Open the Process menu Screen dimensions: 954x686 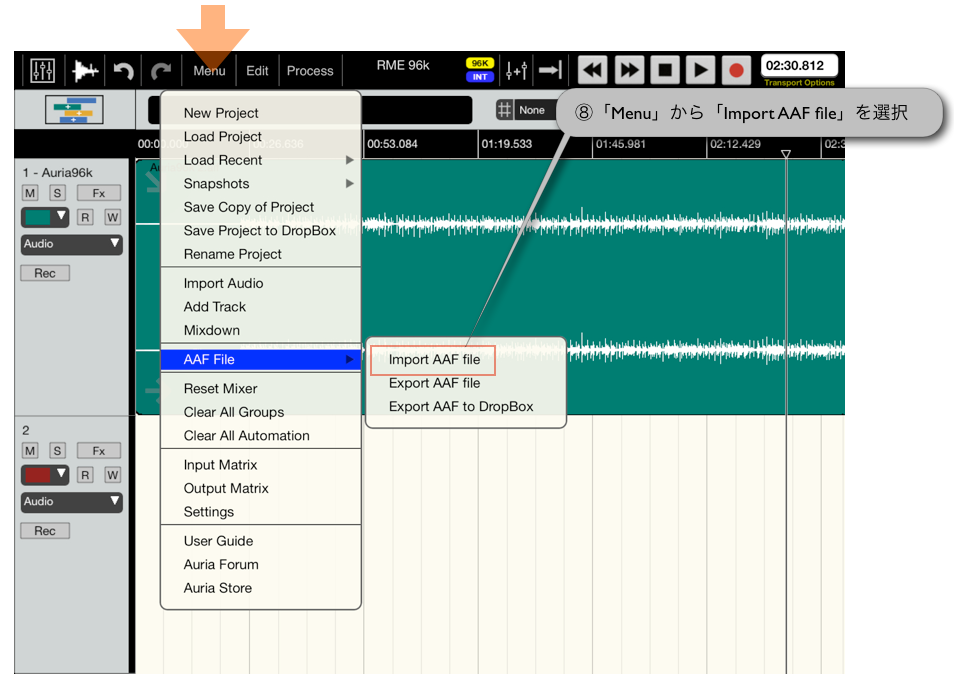click(310, 70)
